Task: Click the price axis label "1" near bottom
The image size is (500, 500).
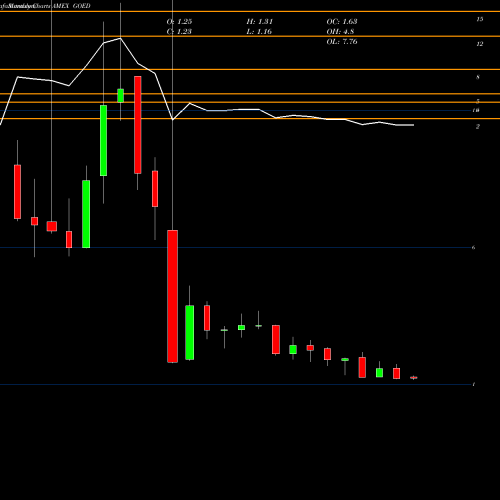Action: tap(474, 384)
